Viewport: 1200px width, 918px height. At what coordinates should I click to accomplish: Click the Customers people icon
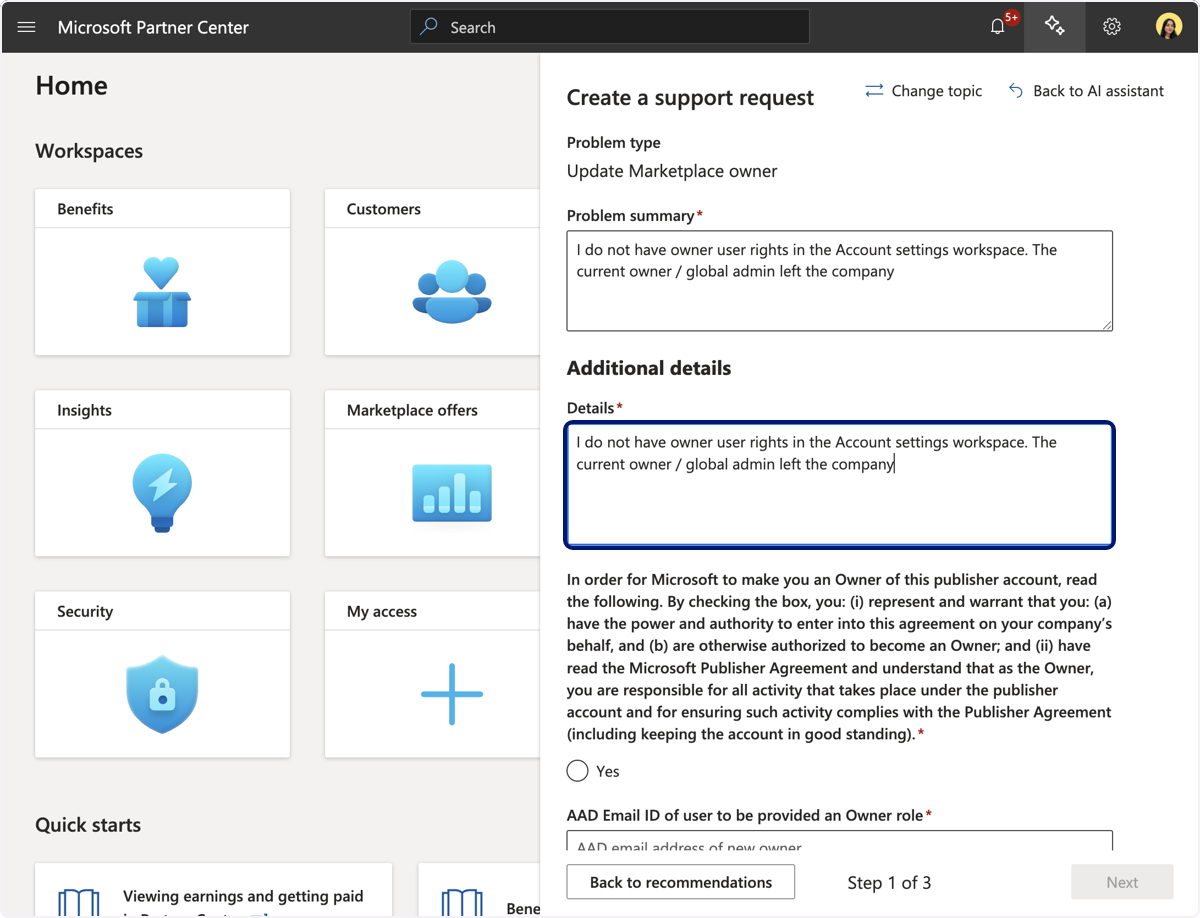(452, 292)
